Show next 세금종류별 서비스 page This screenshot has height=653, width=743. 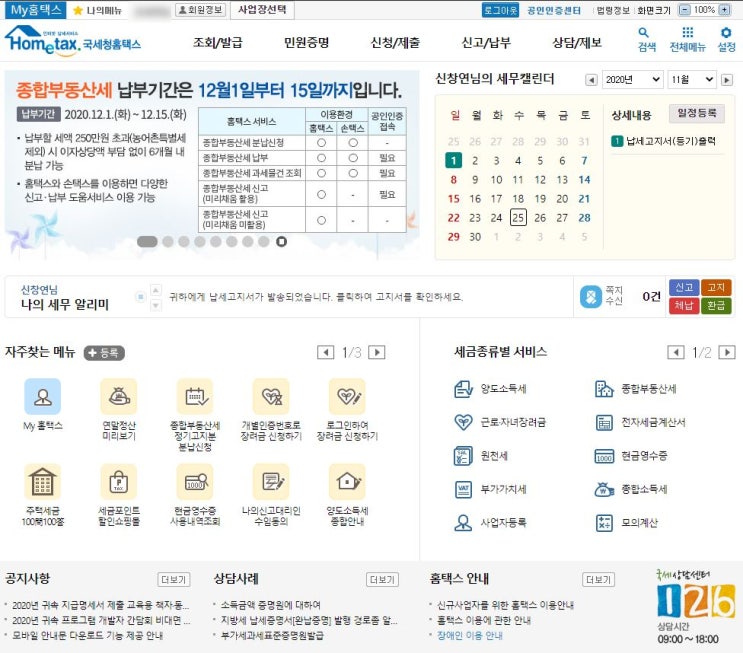click(x=727, y=352)
